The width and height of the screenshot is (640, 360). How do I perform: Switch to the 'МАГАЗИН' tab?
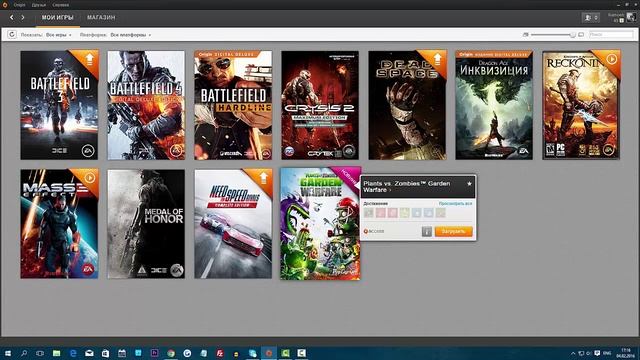tap(101, 18)
